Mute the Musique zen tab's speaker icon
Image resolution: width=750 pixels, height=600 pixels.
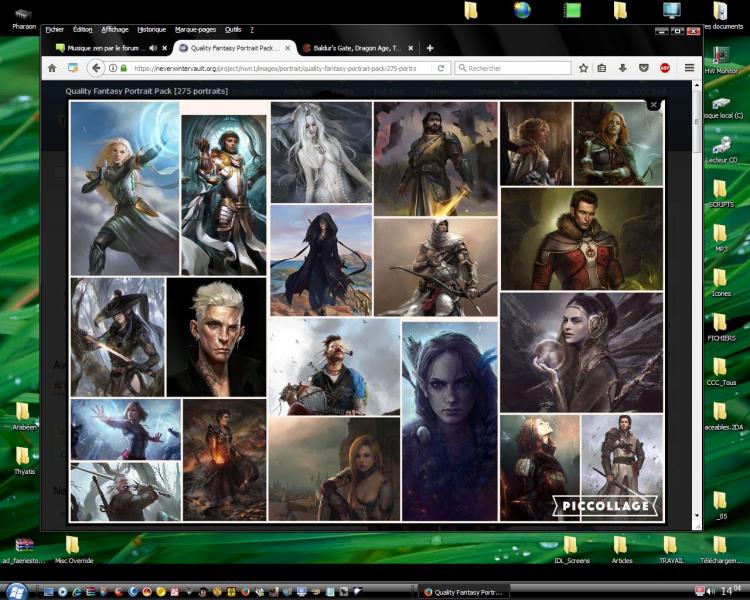tap(153, 48)
